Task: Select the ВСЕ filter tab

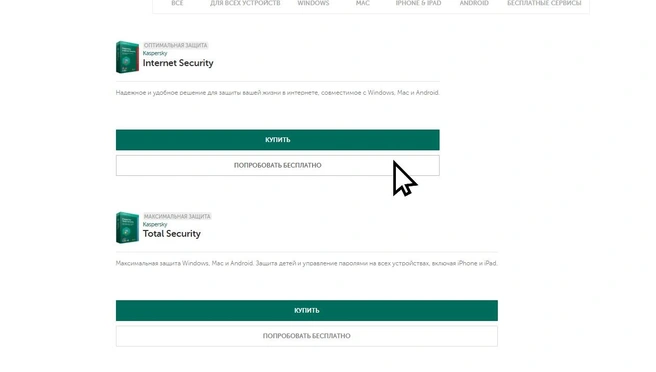Action: pos(177,3)
